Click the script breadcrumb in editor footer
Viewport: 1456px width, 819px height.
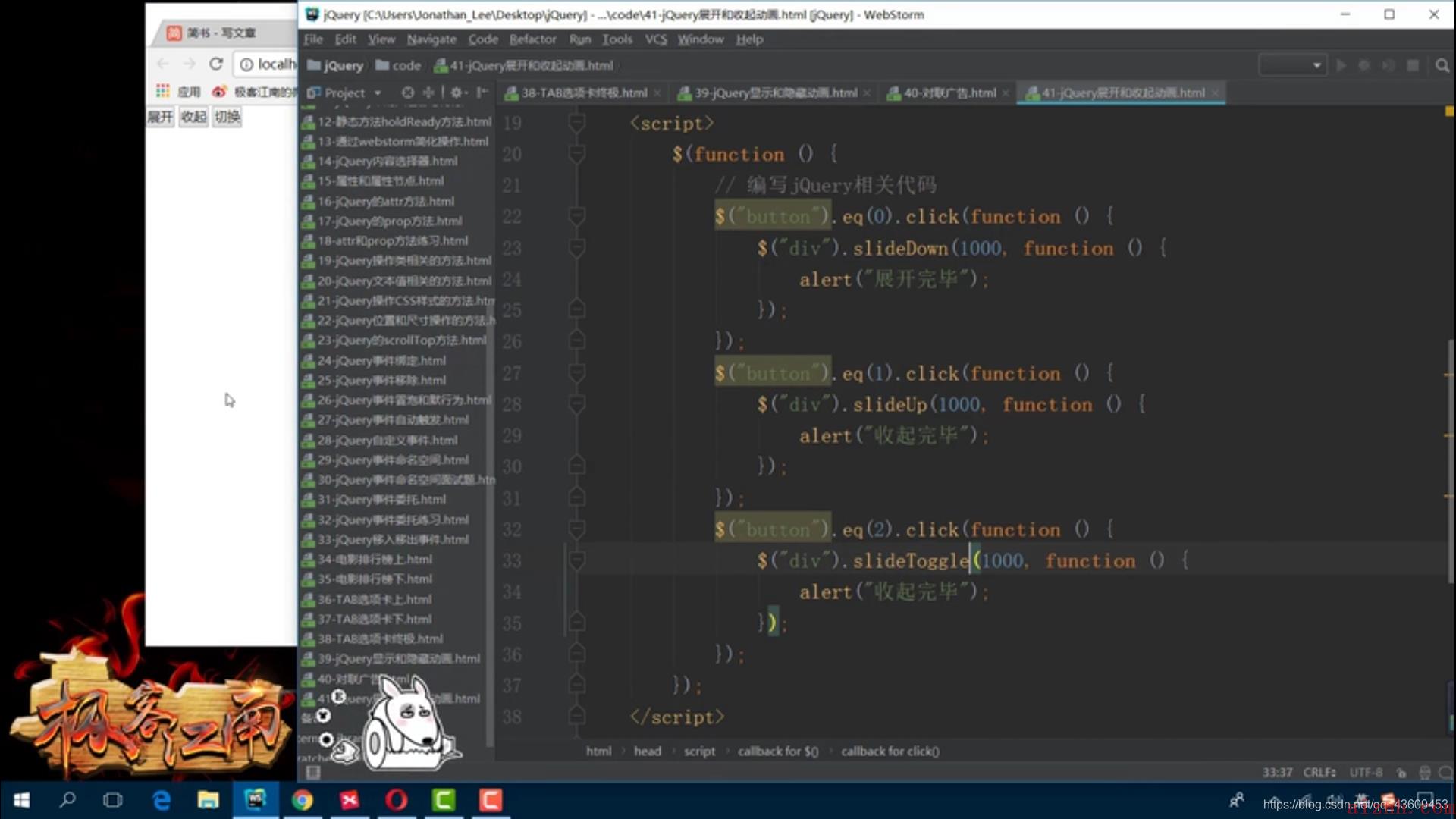coord(699,751)
